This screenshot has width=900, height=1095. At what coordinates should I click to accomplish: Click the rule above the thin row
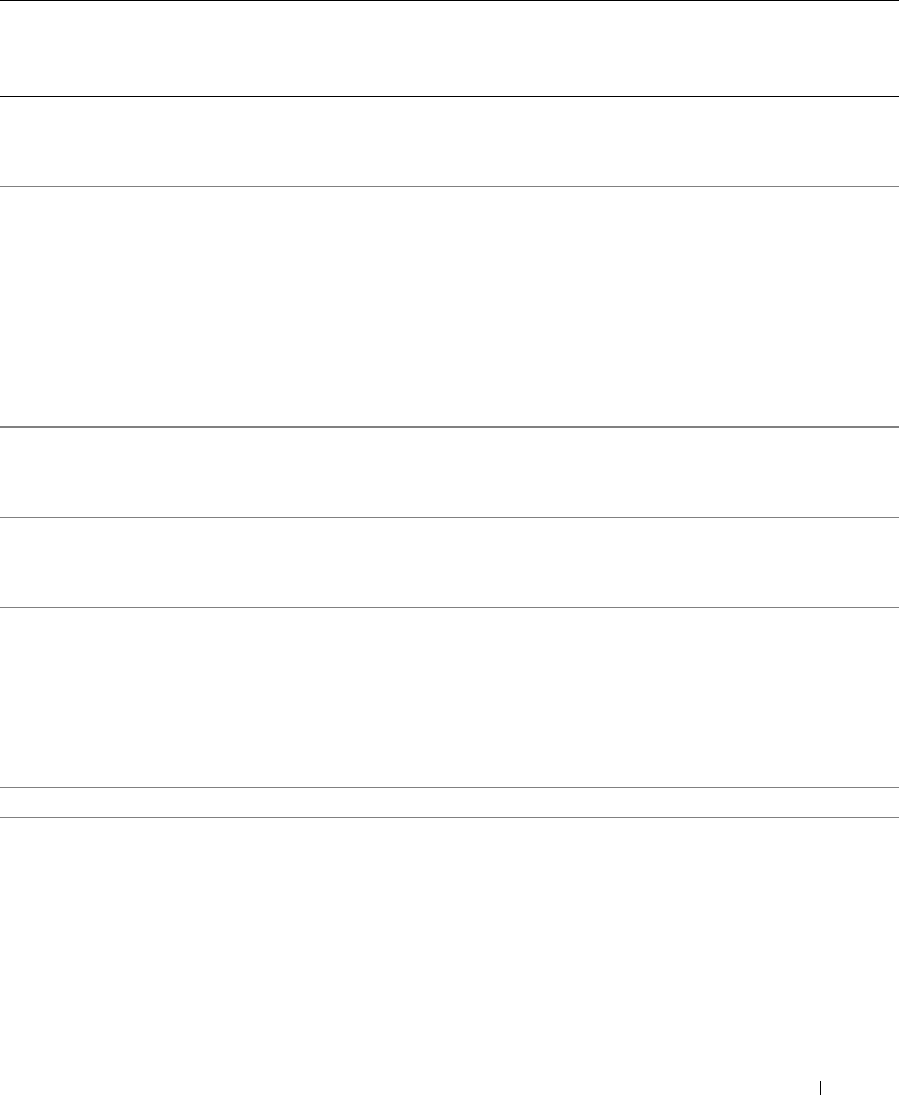click(x=450, y=788)
